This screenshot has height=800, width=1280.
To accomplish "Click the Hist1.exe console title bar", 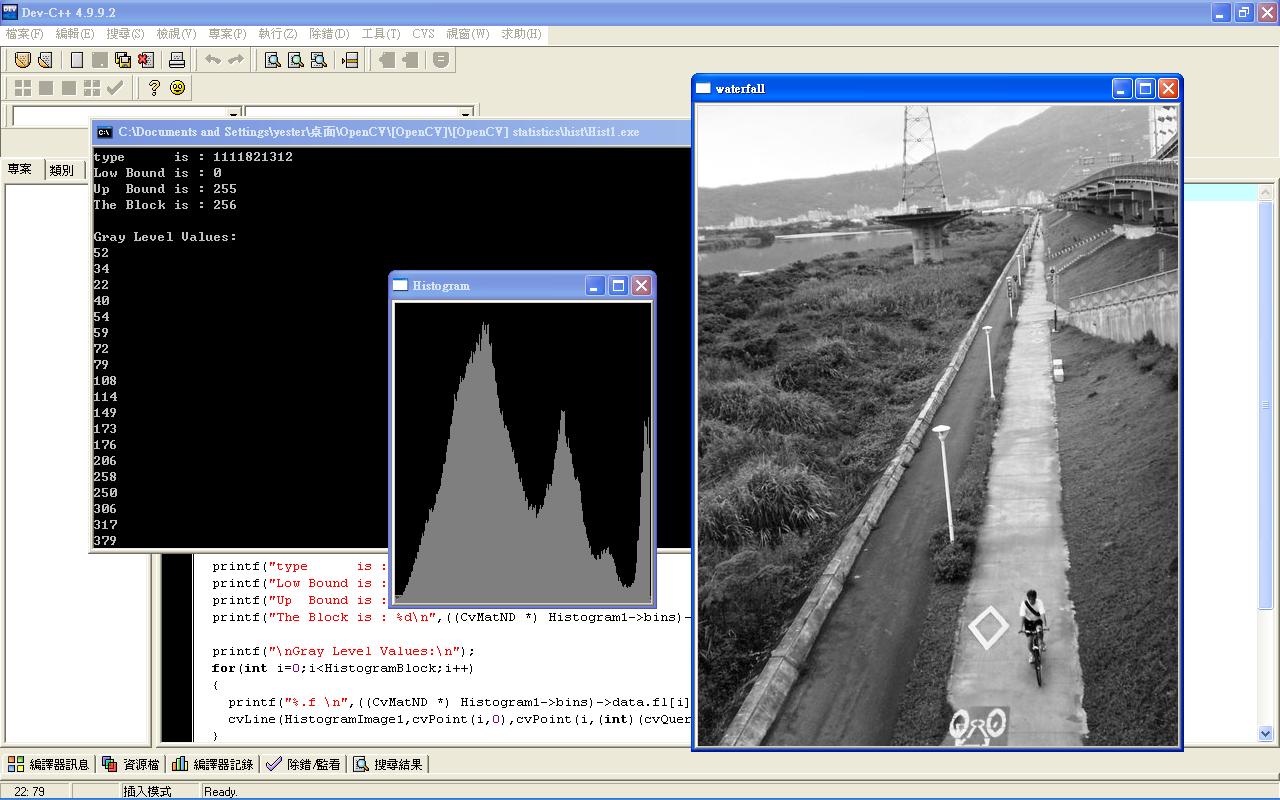I will 390,132.
